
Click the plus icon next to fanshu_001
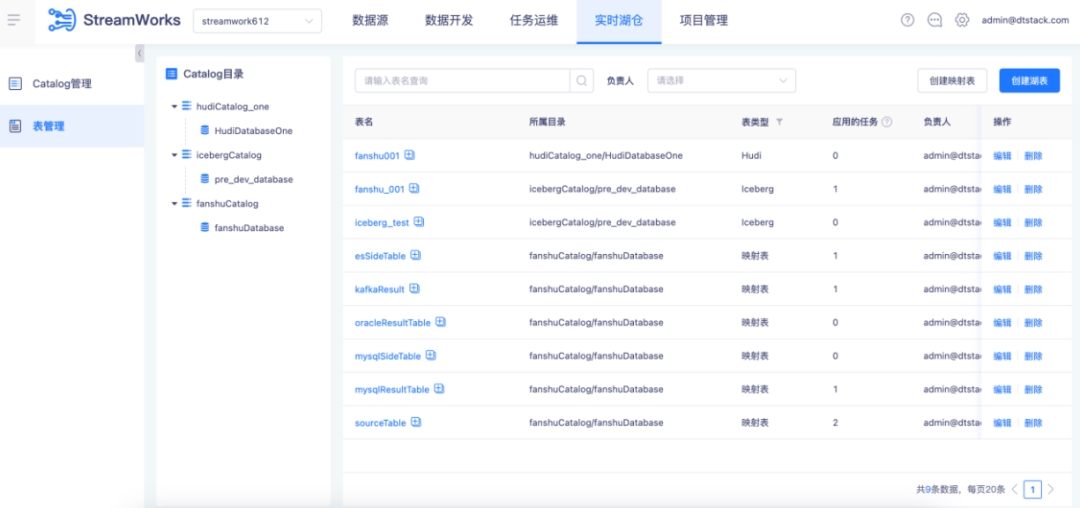pyautogui.click(x=414, y=189)
